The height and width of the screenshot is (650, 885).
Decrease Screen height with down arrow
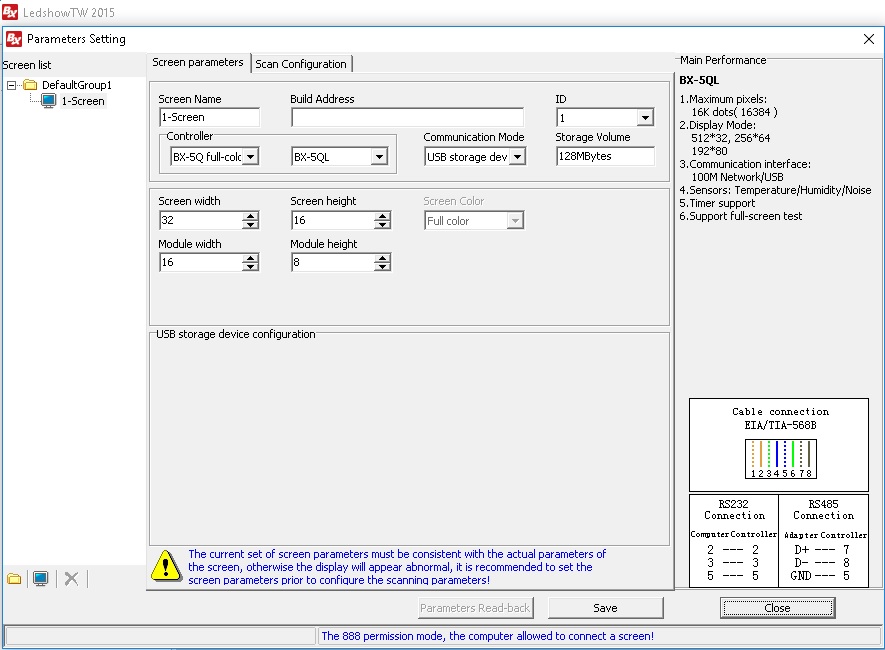coord(382,225)
